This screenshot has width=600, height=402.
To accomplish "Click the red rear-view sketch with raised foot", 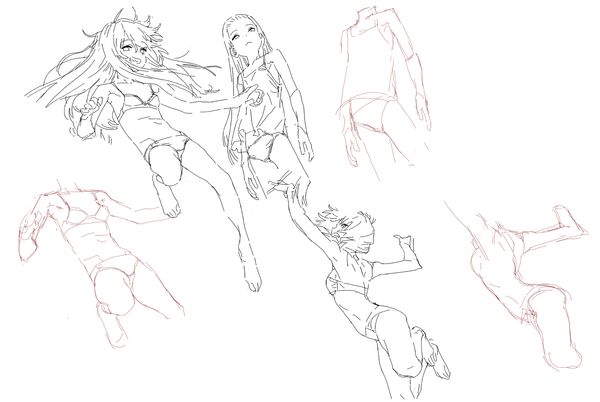I will tap(518, 285).
